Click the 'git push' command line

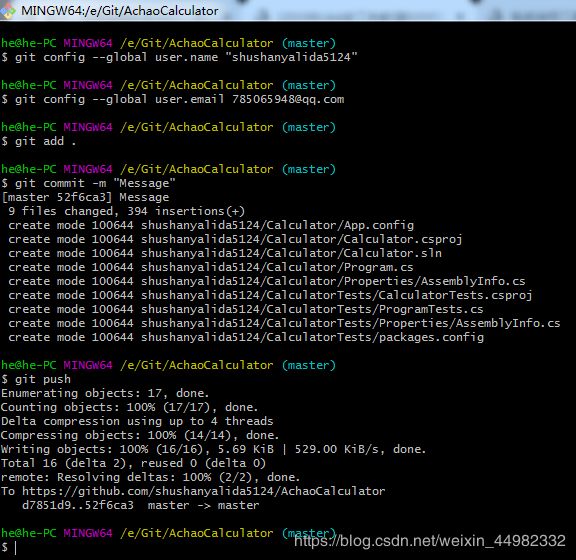(x=36, y=379)
